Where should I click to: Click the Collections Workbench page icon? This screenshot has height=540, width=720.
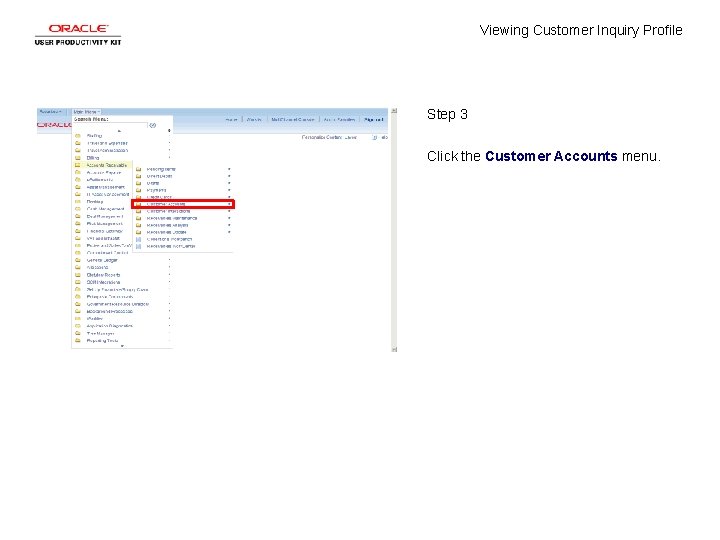(138, 239)
